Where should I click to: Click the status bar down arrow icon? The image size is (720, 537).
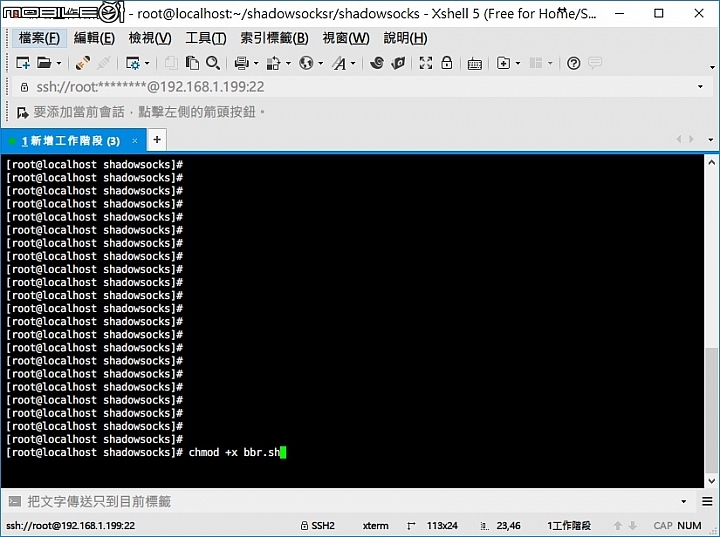point(633,526)
